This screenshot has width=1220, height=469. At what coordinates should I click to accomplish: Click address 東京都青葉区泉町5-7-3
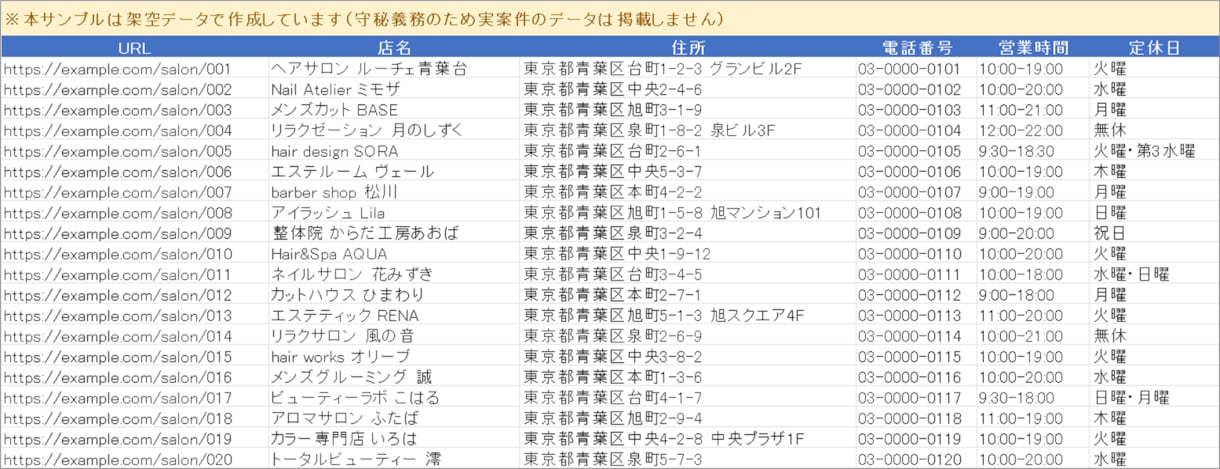[688, 459]
